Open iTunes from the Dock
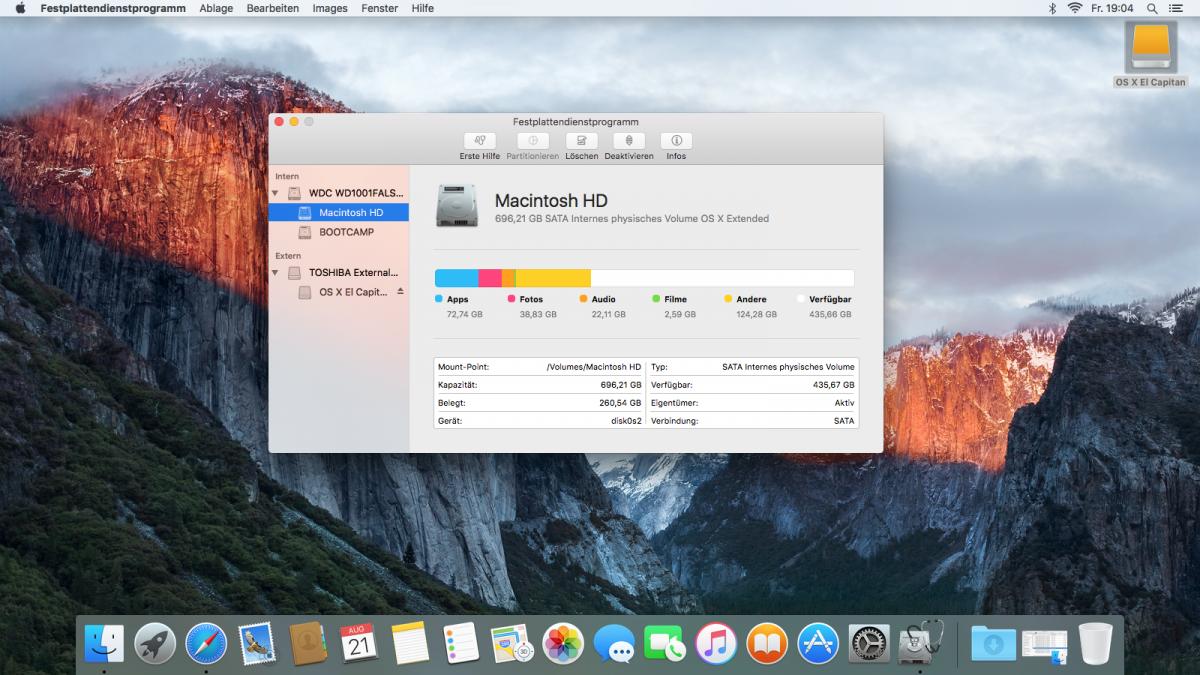Image resolution: width=1200 pixels, height=675 pixels. [x=716, y=643]
